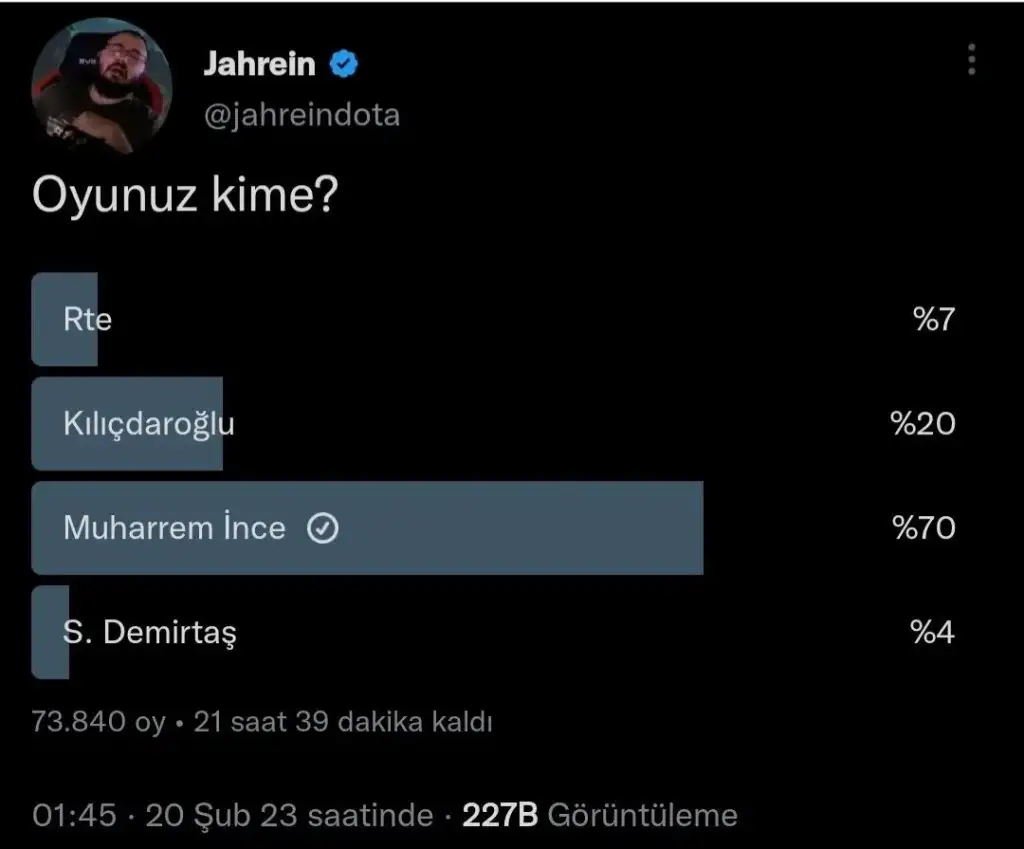Click the %4 result percentage
This screenshot has width=1024, height=849.
tap(932, 632)
